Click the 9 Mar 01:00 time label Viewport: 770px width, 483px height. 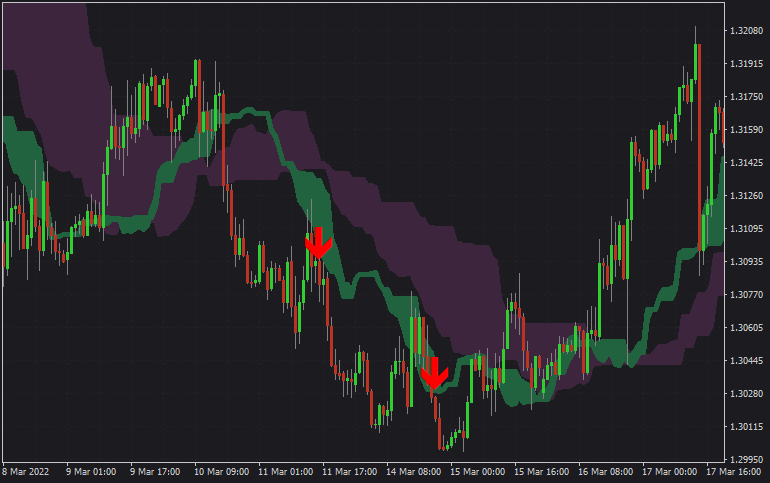point(91,472)
